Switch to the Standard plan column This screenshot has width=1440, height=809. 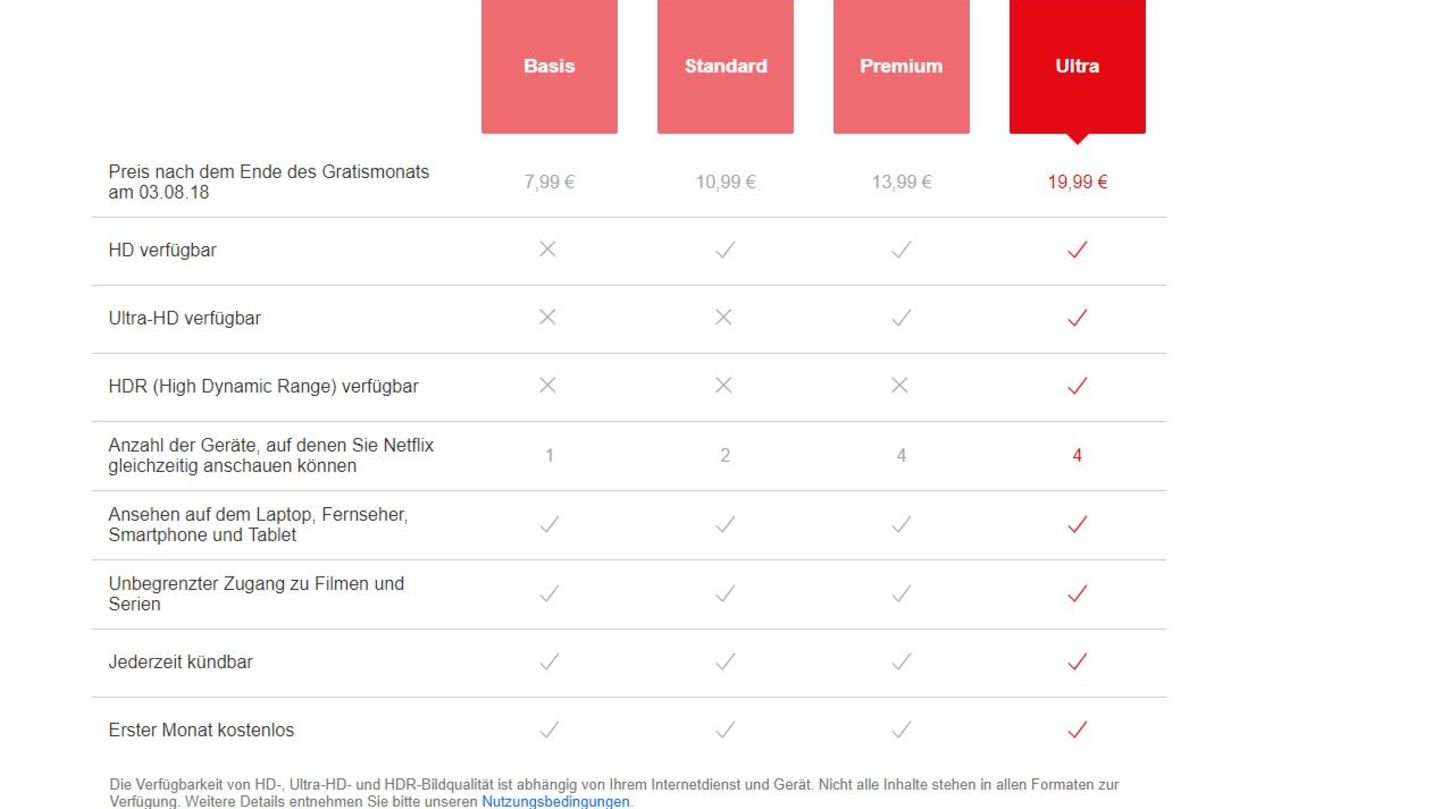pyautogui.click(x=724, y=66)
